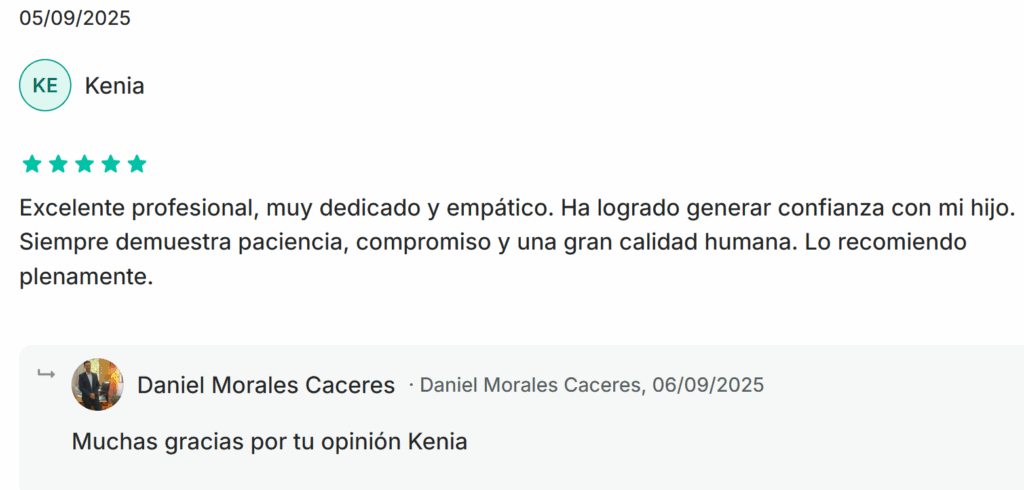Screen dimensions: 1024x490
Task: Click the word Kenia in the reply
Action: (438, 441)
